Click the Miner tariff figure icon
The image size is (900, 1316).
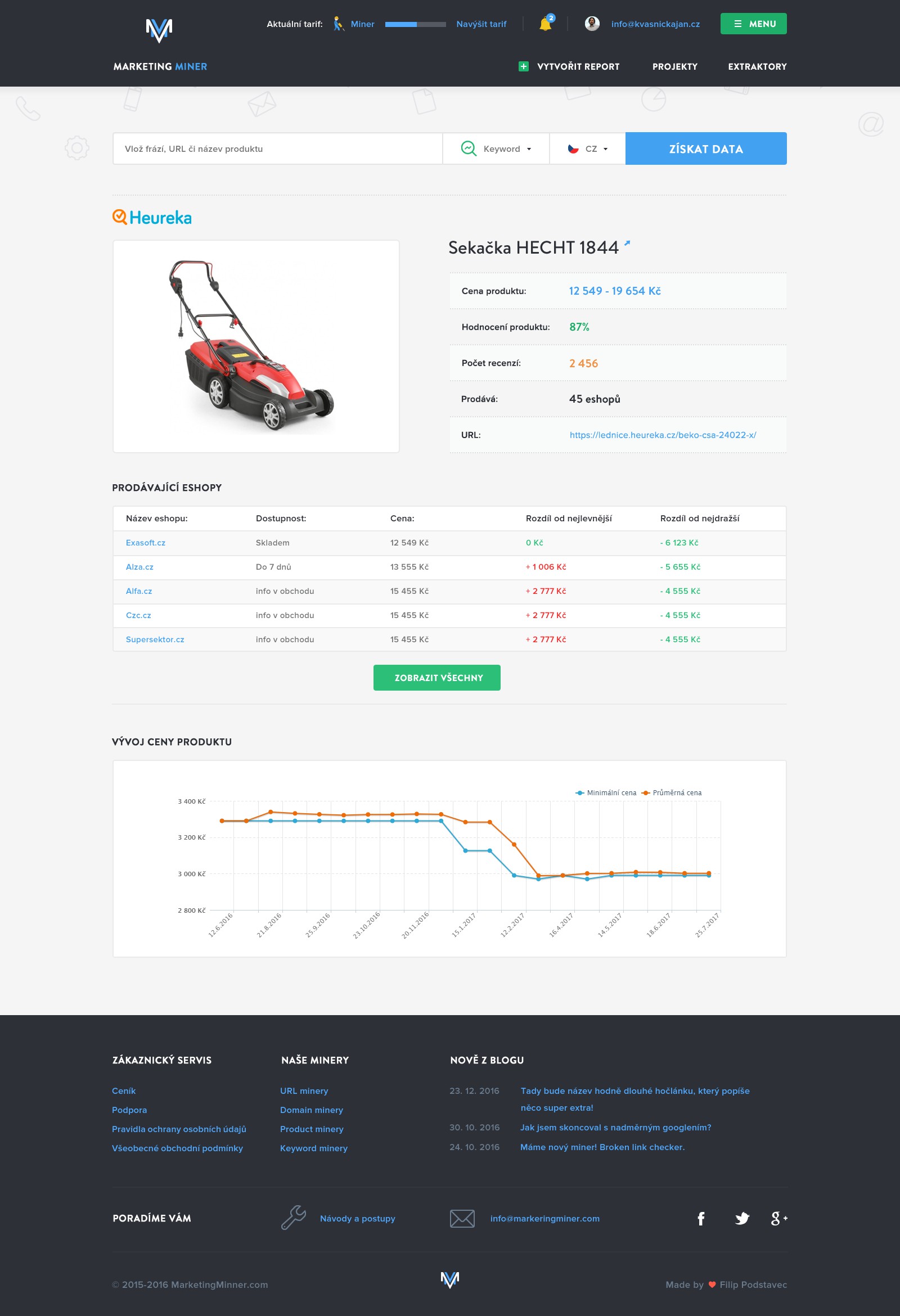(338, 24)
